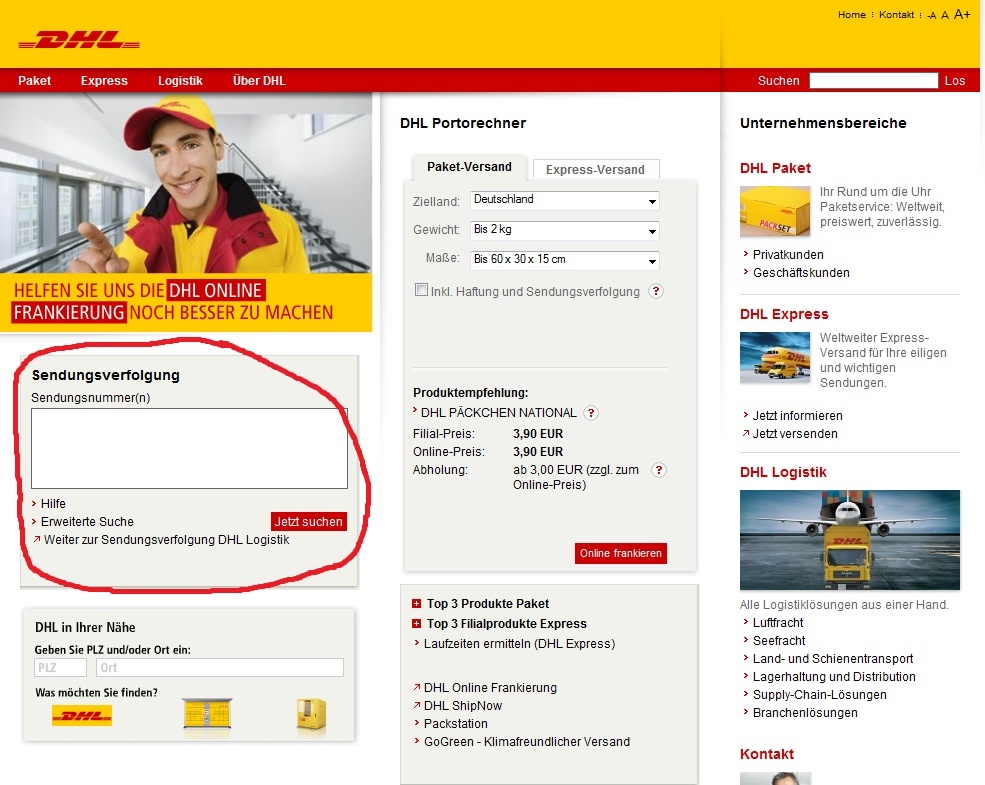The width and height of the screenshot is (985, 785).
Task: Click the Top 3 Produkte Paket label
Action: [488, 604]
